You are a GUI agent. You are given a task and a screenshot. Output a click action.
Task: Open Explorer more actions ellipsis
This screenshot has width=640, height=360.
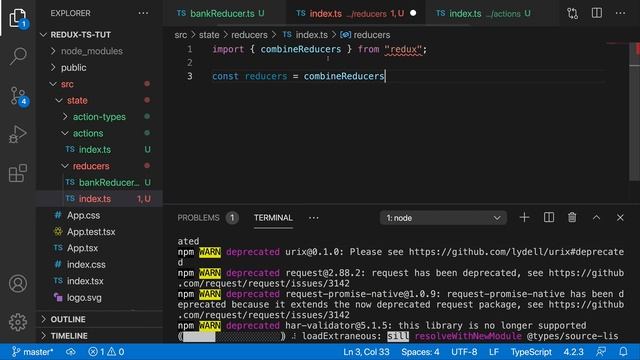click(x=143, y=13)
